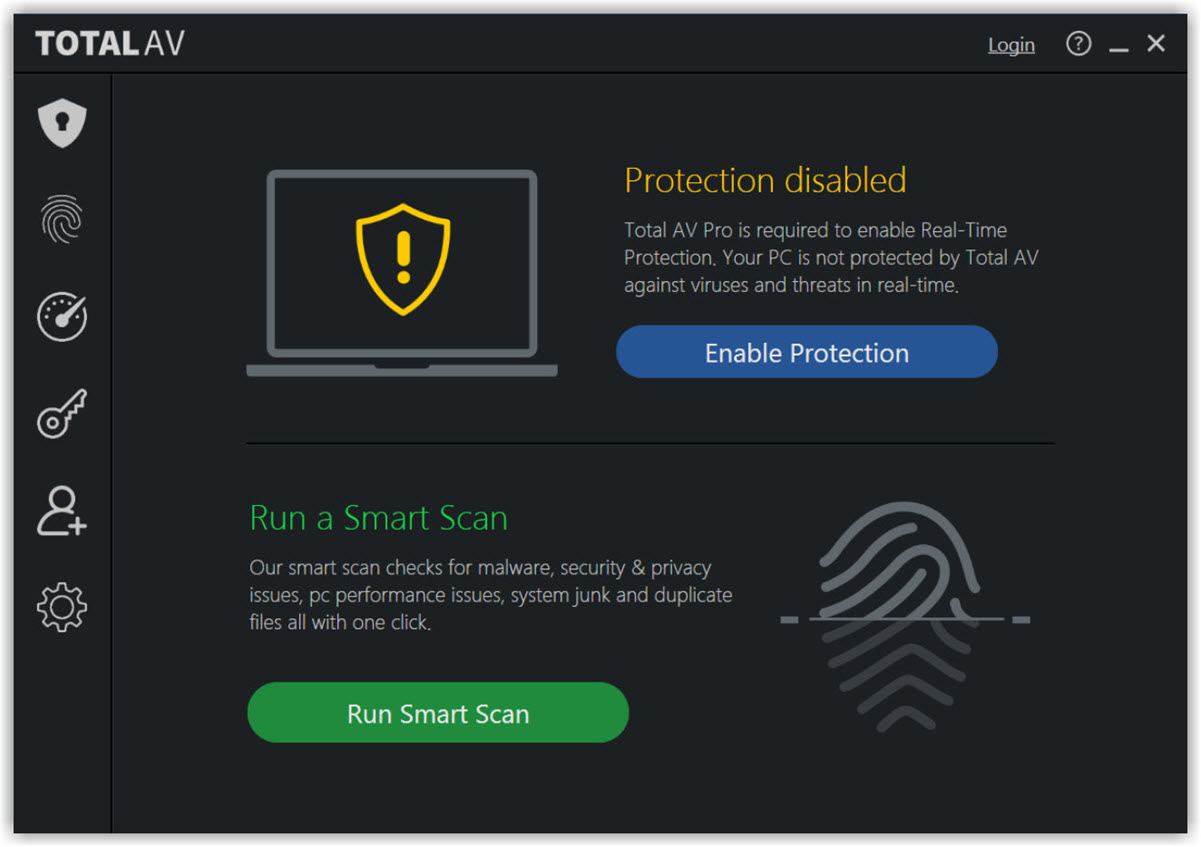Click the TOTAL AV logo
This screenshot has height=847, width=1201.
[x=110, y=44]
